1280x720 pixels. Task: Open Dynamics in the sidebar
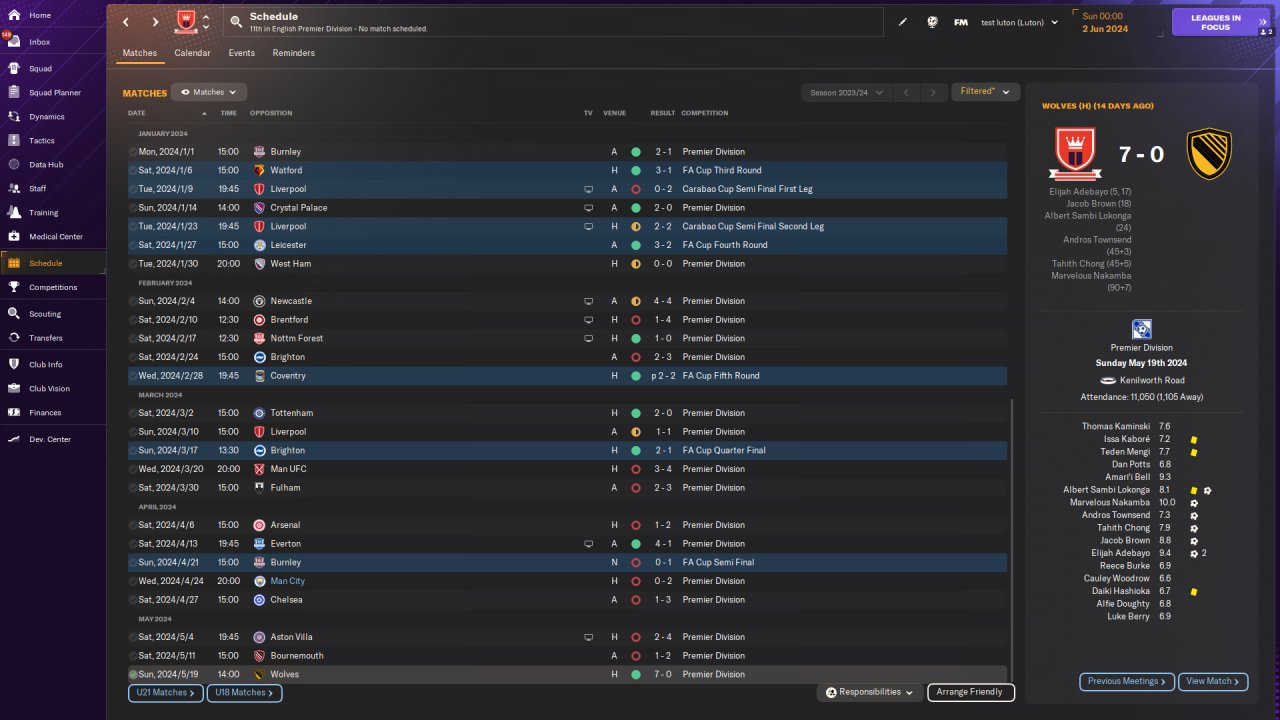pyautogui.click(x=53, y=117)
